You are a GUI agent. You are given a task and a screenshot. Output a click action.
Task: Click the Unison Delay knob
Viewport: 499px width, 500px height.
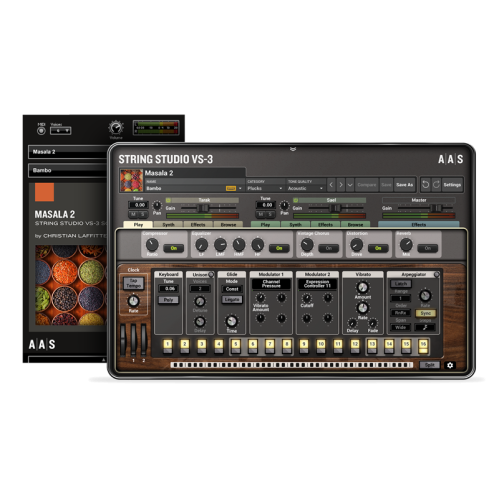[200, 322]
